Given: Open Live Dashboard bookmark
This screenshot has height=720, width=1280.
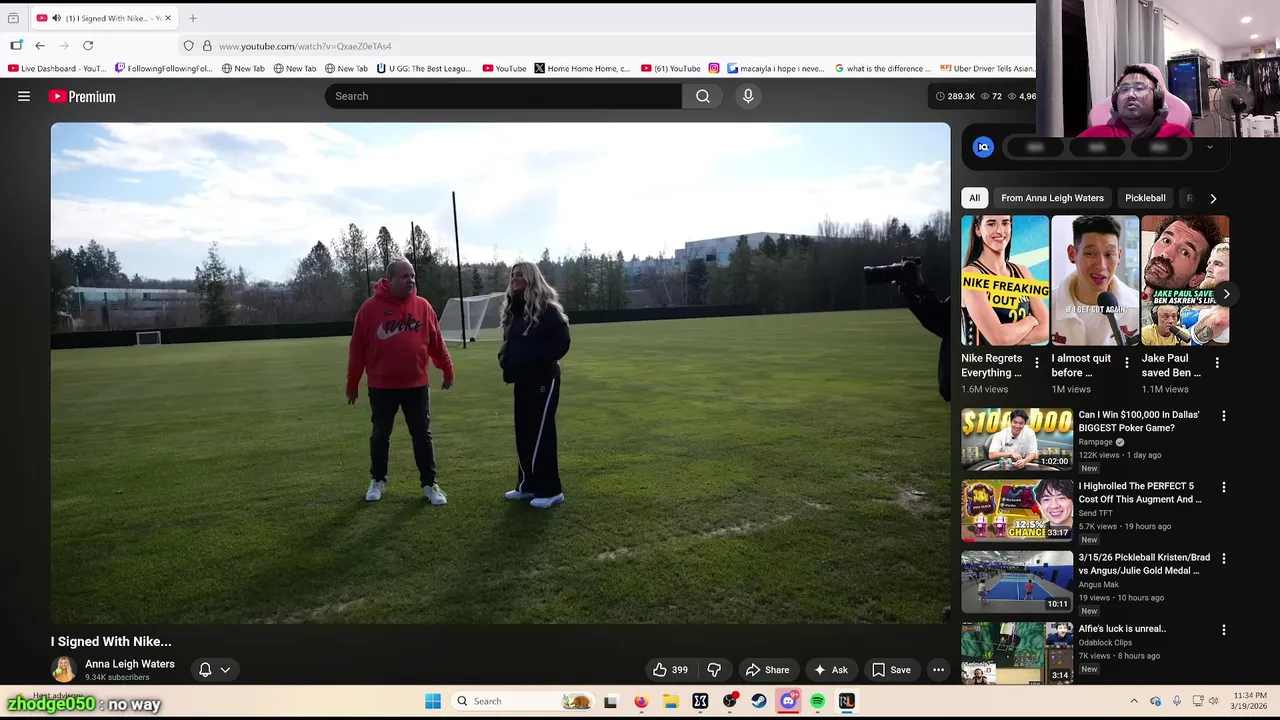Looking at the screenshot, I should tap(57, 68).
